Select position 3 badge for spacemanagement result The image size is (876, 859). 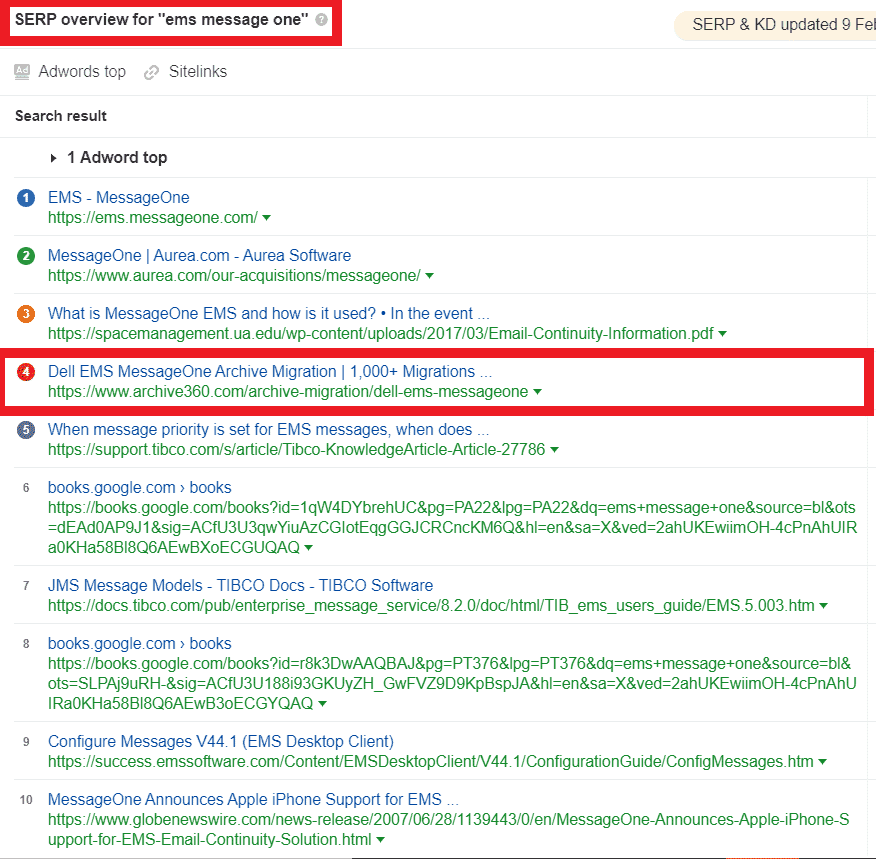tap(26, 314)
